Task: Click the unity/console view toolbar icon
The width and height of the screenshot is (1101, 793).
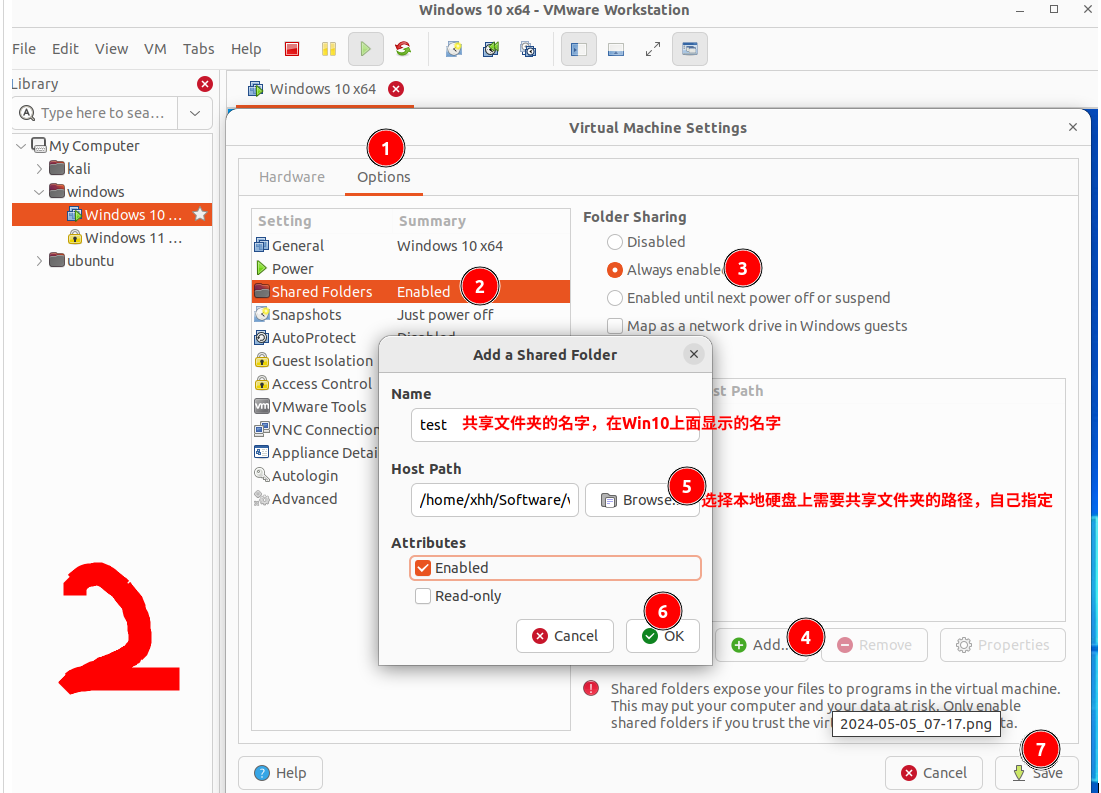Action: click(690, 49)
